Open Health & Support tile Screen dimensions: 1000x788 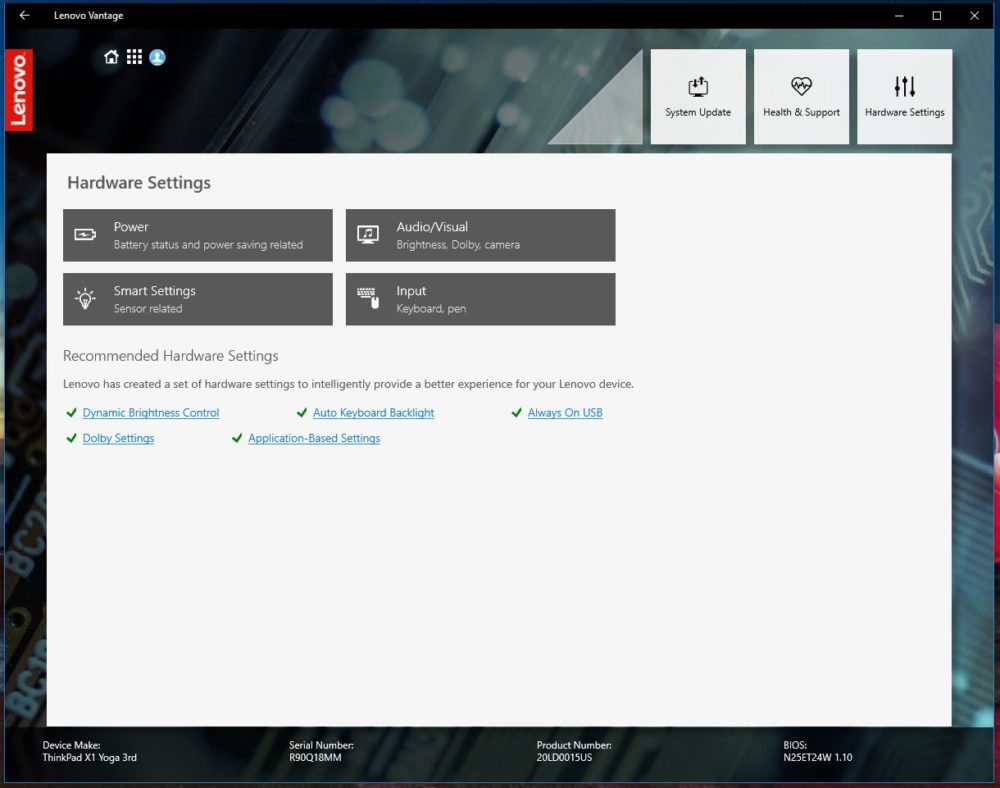click(801, 96)
